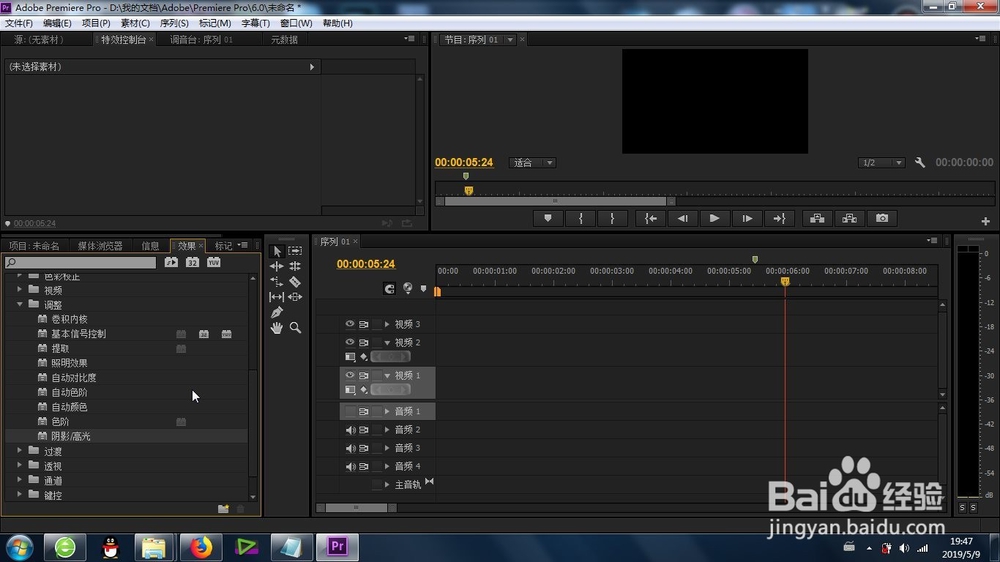
Task: Open program monitor settings wrench
Action: click(920, 163)
